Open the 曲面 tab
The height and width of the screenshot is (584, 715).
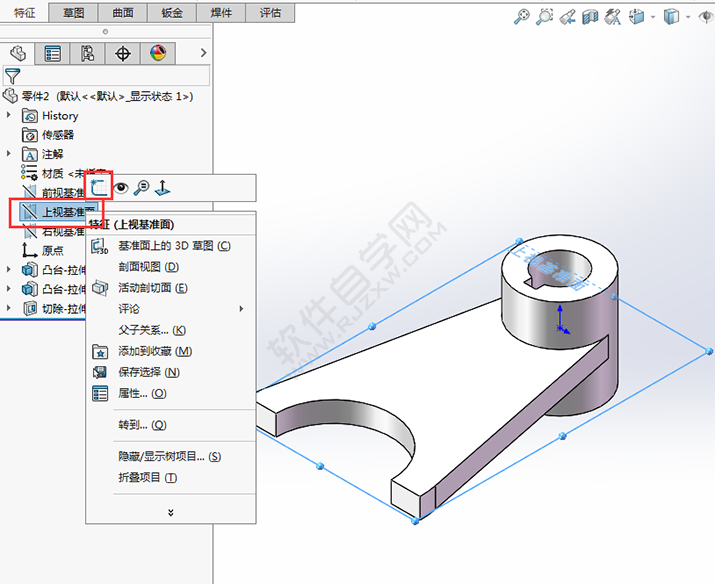123,13
